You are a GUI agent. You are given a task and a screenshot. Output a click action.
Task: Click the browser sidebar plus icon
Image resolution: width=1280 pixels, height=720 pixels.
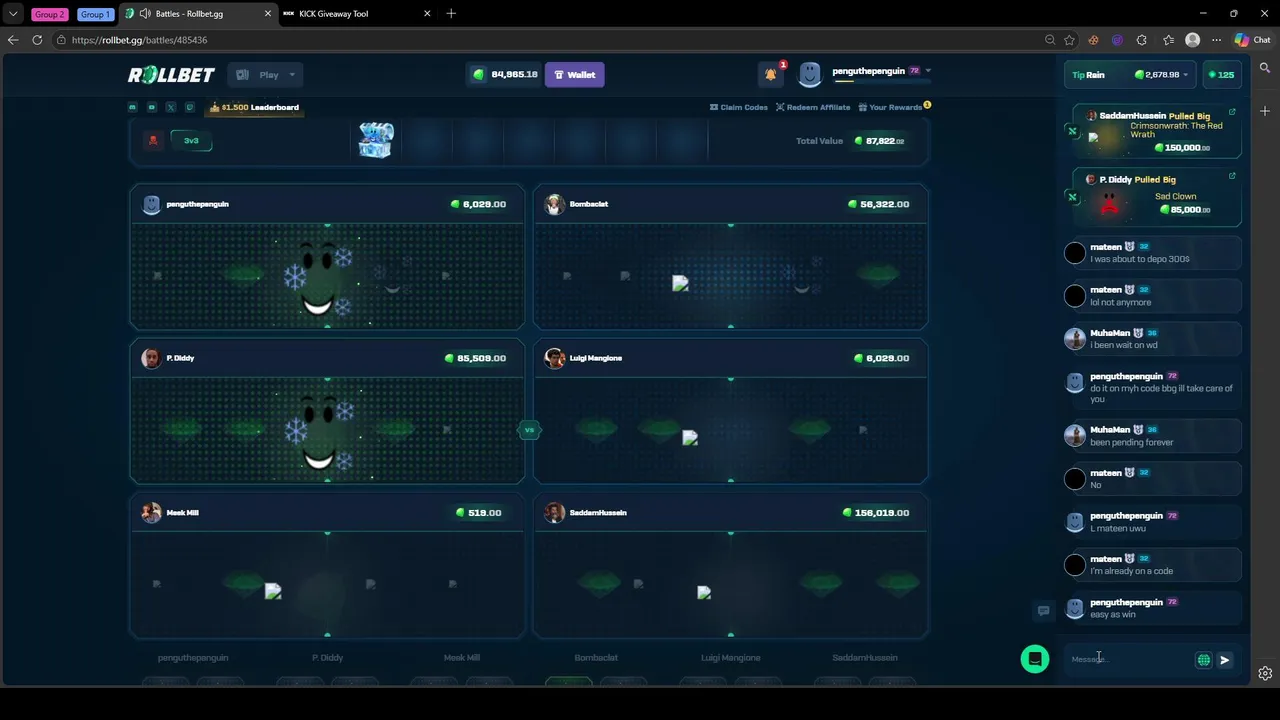[x=1265, y=111]
